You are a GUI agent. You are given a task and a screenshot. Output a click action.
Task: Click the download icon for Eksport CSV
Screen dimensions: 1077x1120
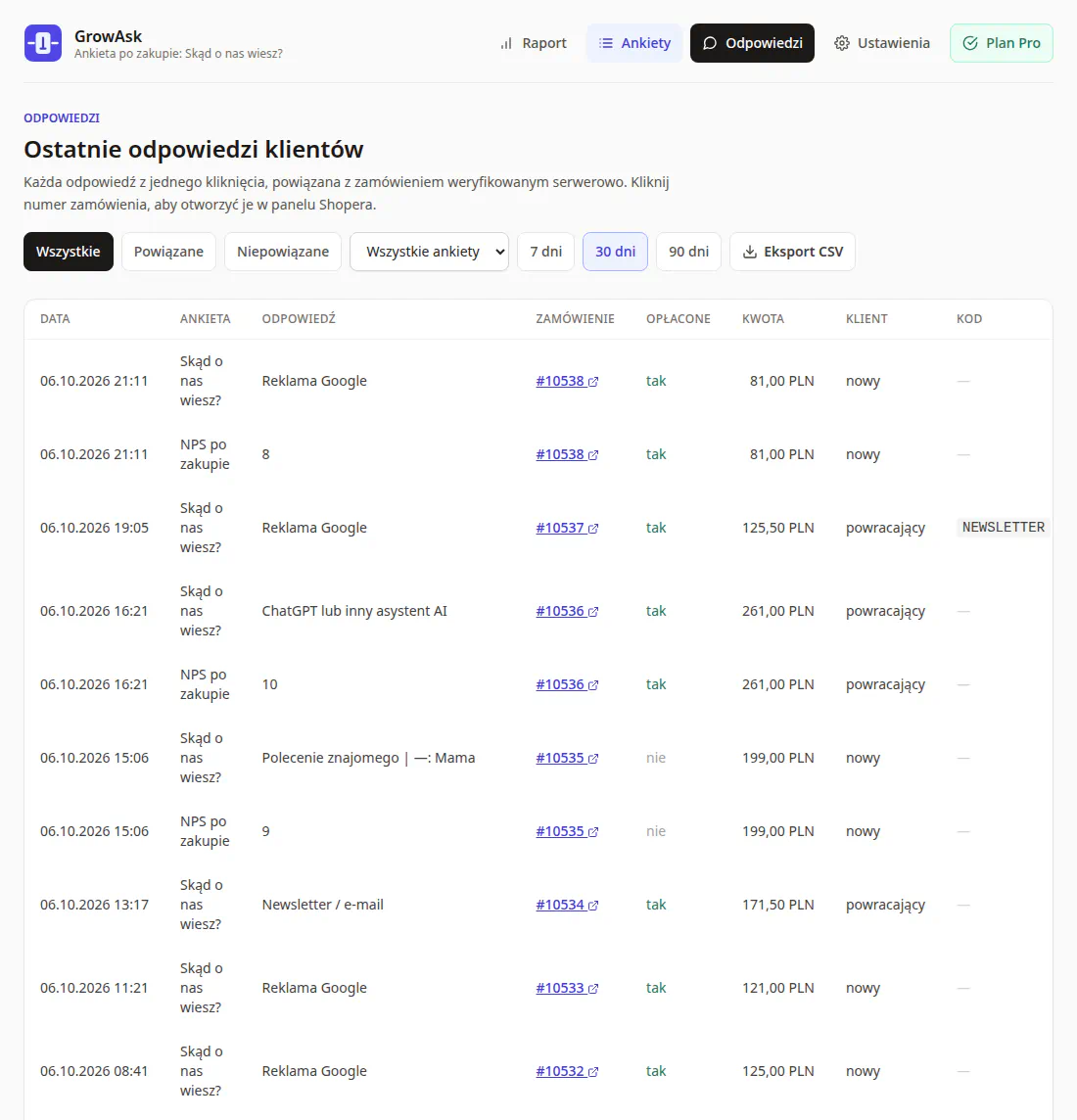pos(750,252)
